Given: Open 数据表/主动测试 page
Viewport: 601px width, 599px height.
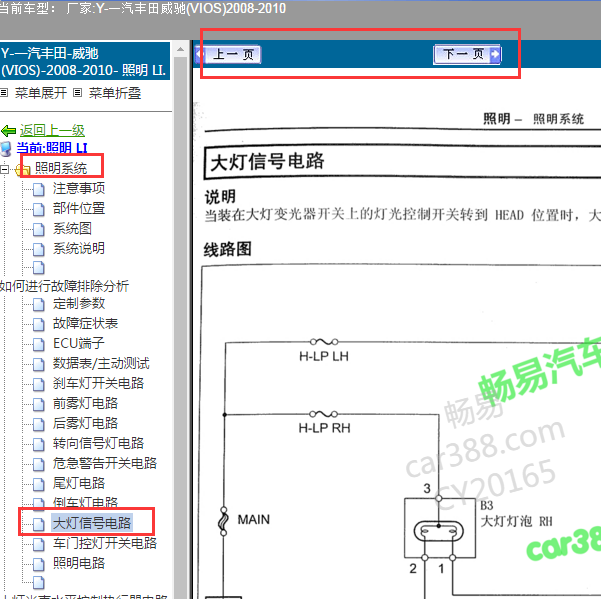Looking at the screenshot, I should (x=101, y=363).
